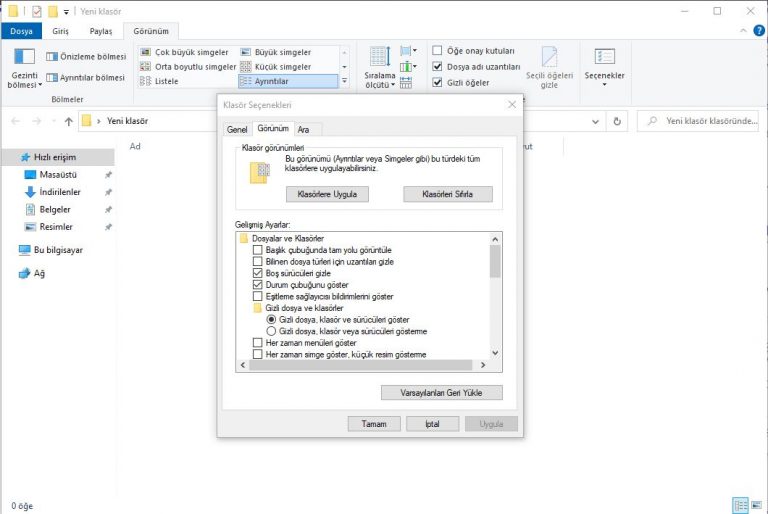Choose Küçük simgeler layout
The image size is (768, 514).
point(277,67)
